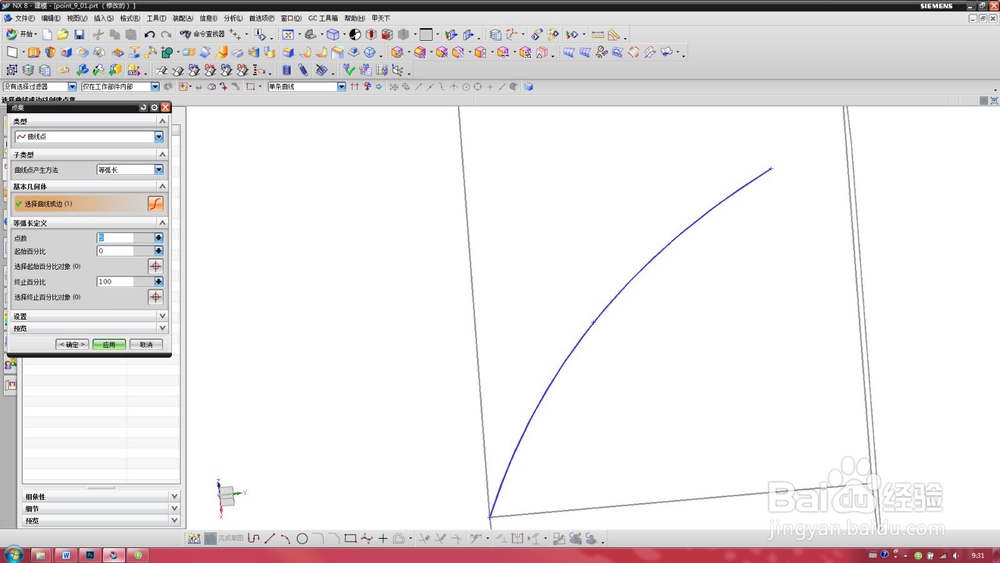Screen dimensions: 1000x563
Task: Click the green checkmark toolbar icon
Action: (348, 69)
